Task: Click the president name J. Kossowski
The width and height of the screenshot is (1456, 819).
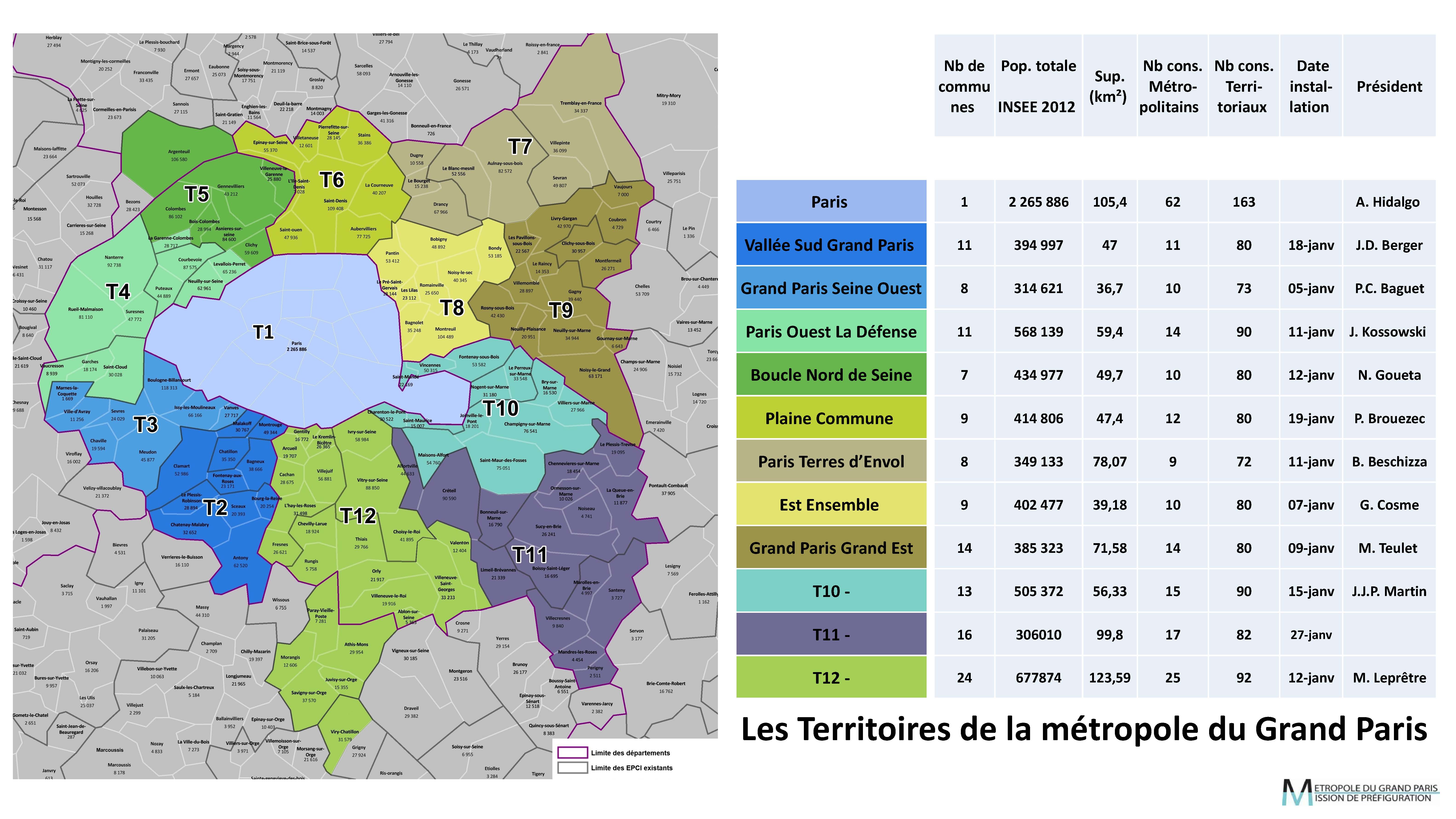Action: pyautogui.click(x=1387, y=332)
